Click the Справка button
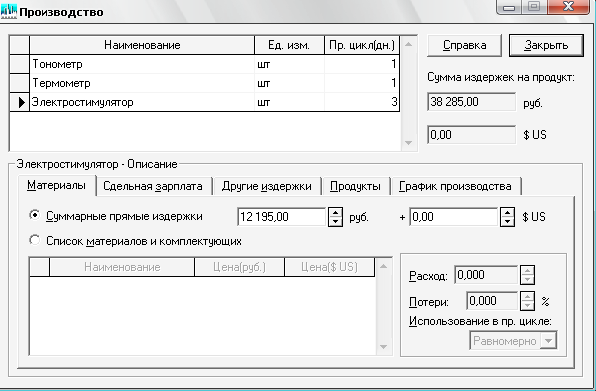The height and width of the screenshot is (391, 596). [x=464, y=46]
